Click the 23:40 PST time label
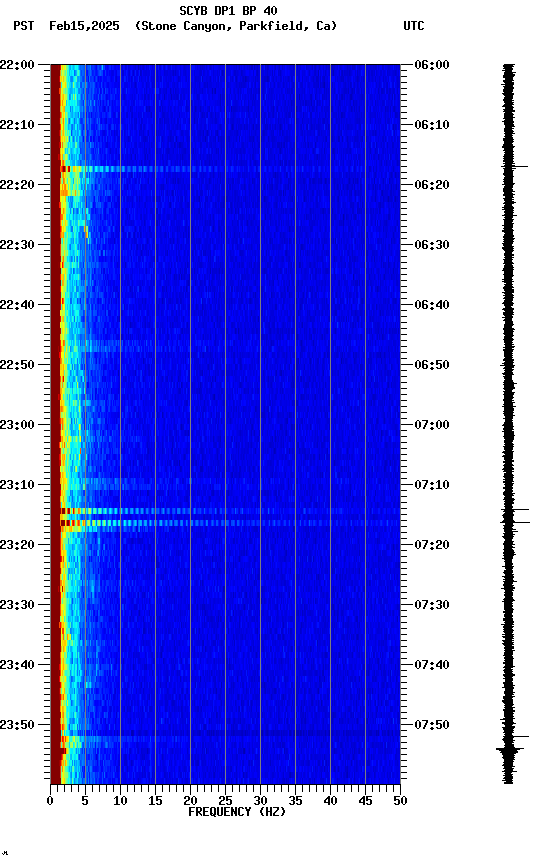 pos(17,666)
